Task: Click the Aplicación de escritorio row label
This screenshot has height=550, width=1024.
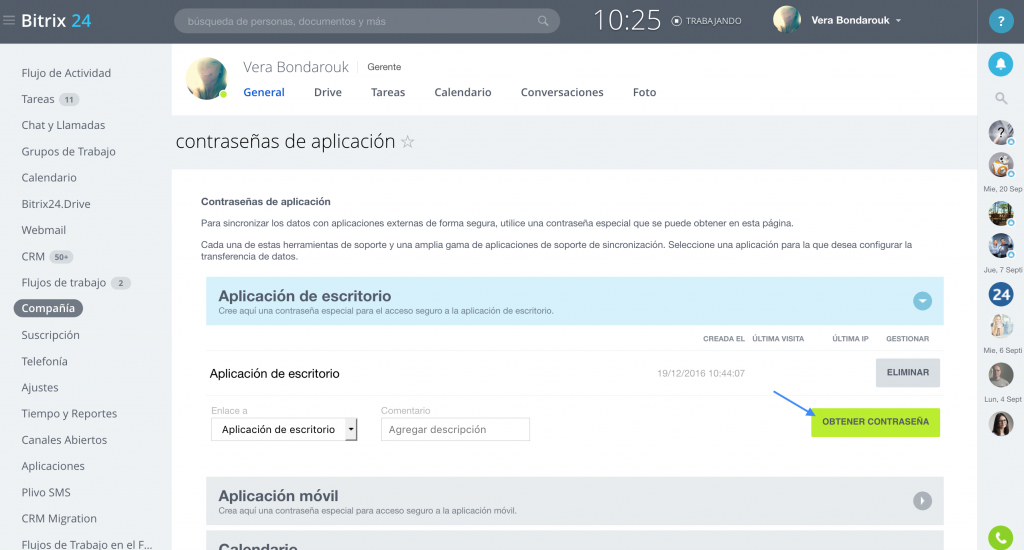Action: tap(274, 374)
